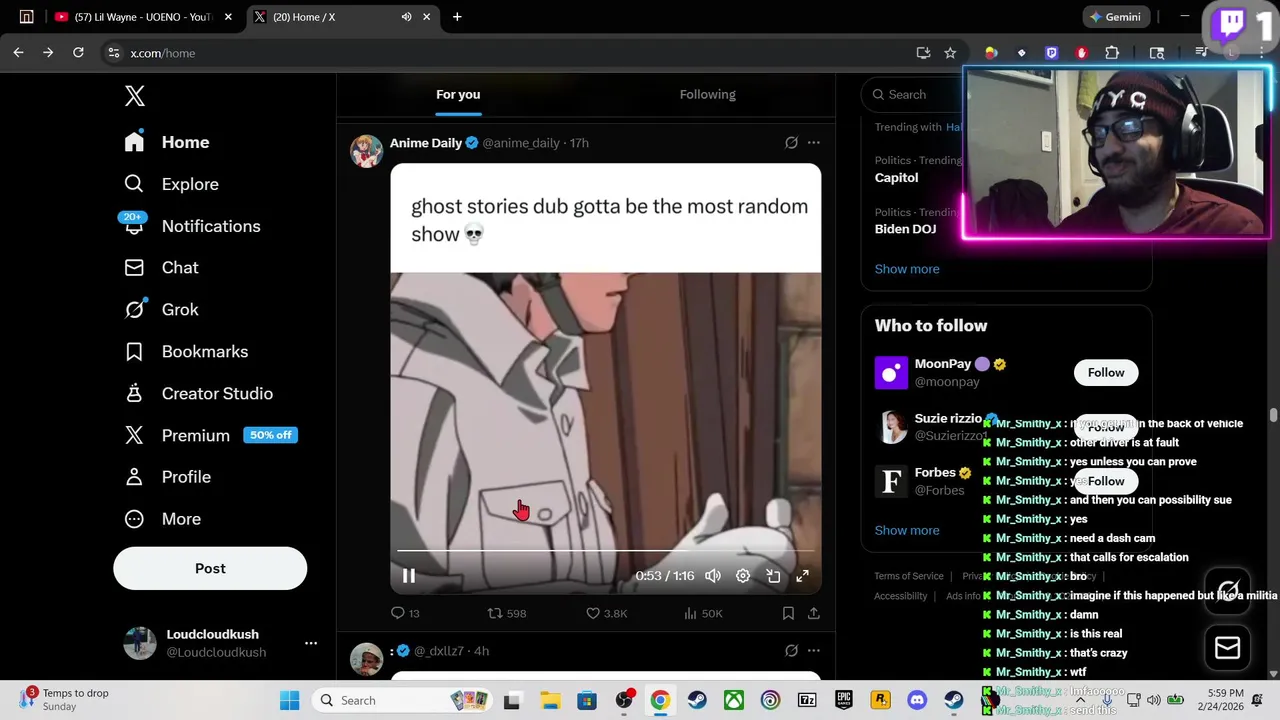Open account options dots beside Loudcloudkush

click(311, 643)
